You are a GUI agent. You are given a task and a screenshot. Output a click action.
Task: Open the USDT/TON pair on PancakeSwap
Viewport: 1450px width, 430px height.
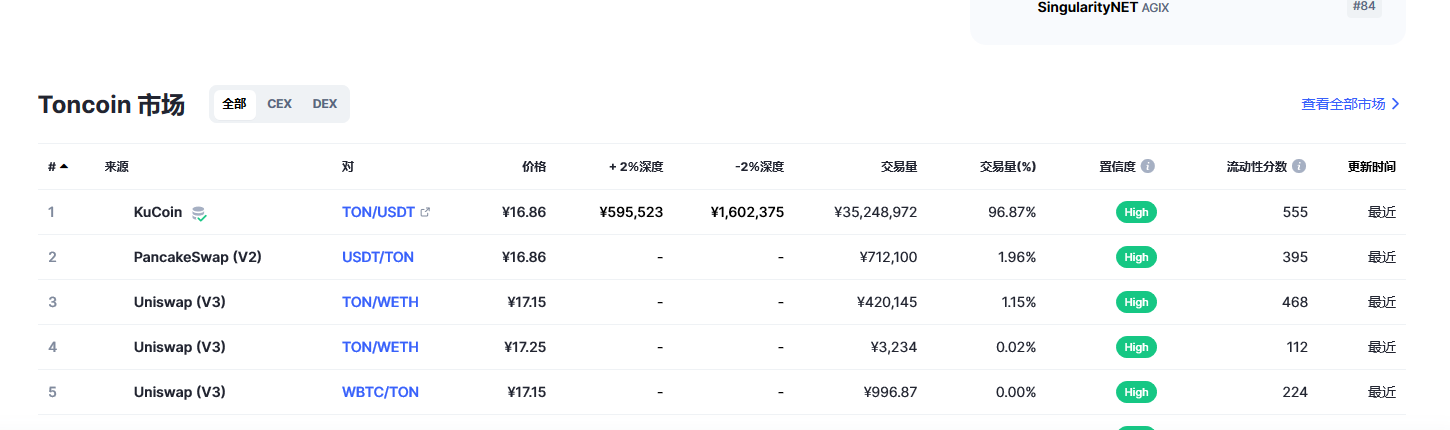378,257
